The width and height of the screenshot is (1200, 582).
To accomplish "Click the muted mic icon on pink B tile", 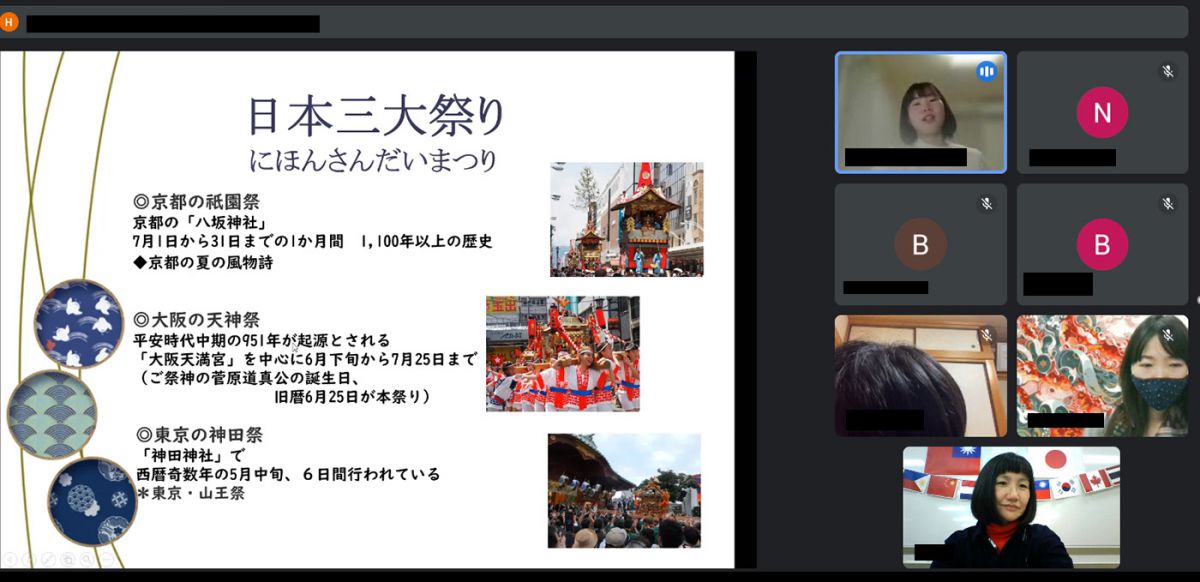I will tap(1167, 203).
